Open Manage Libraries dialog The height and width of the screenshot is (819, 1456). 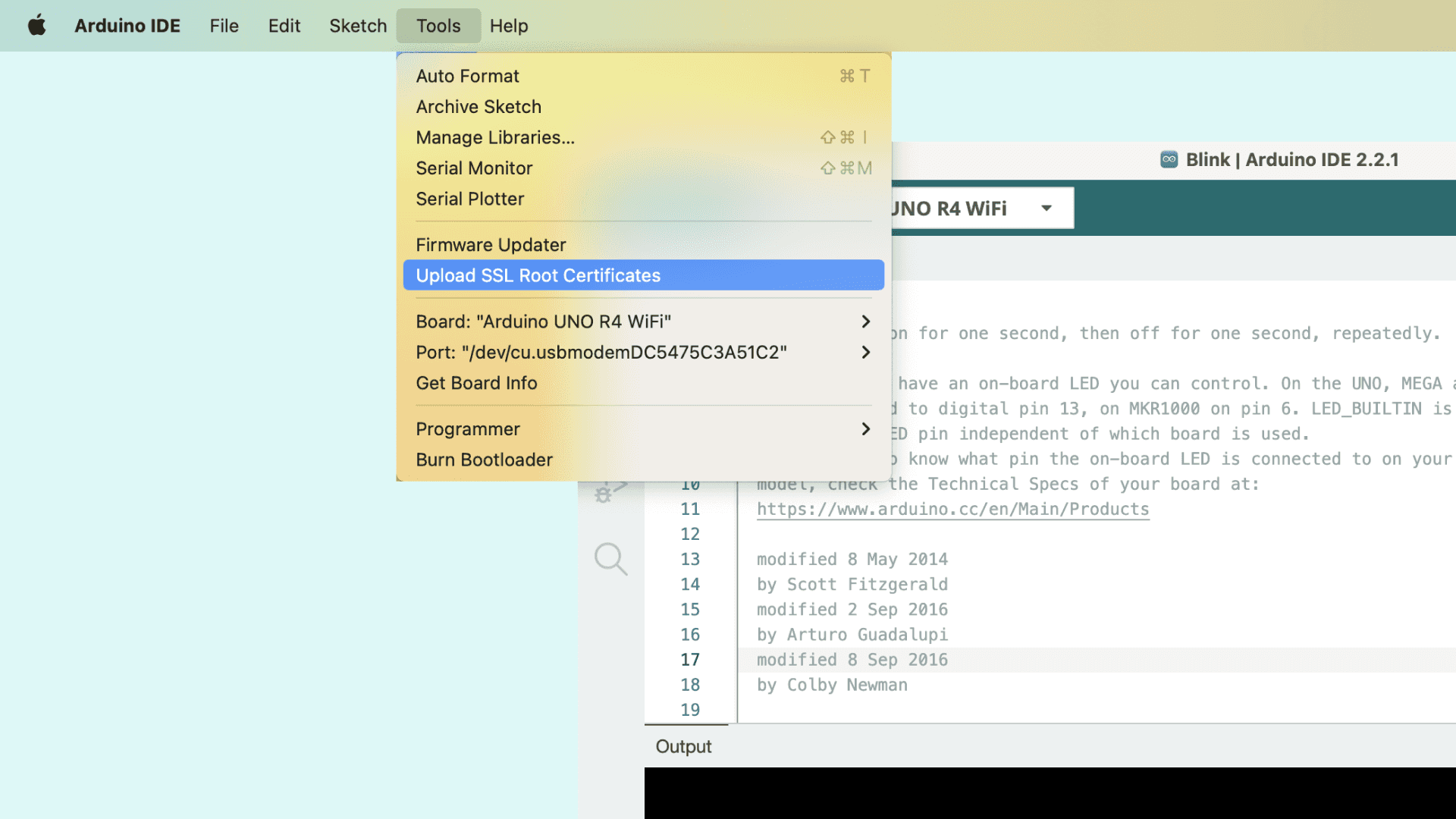tap(494, 137)
